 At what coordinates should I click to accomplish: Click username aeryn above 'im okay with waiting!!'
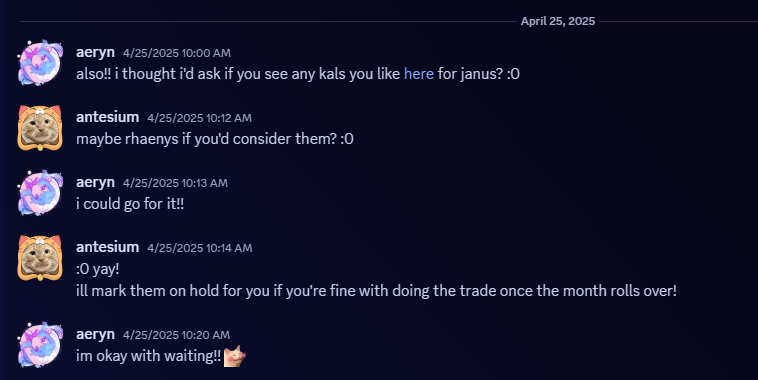pos(95,334)
